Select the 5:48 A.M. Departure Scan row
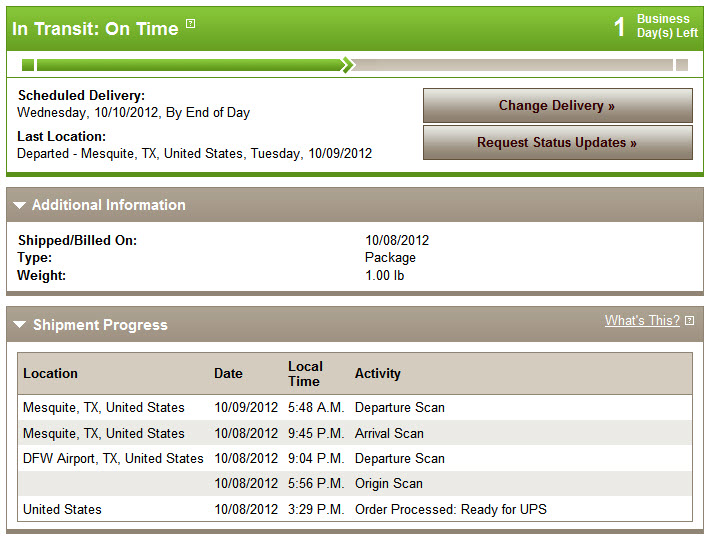The image size is (714, 542). pos(355,407)
